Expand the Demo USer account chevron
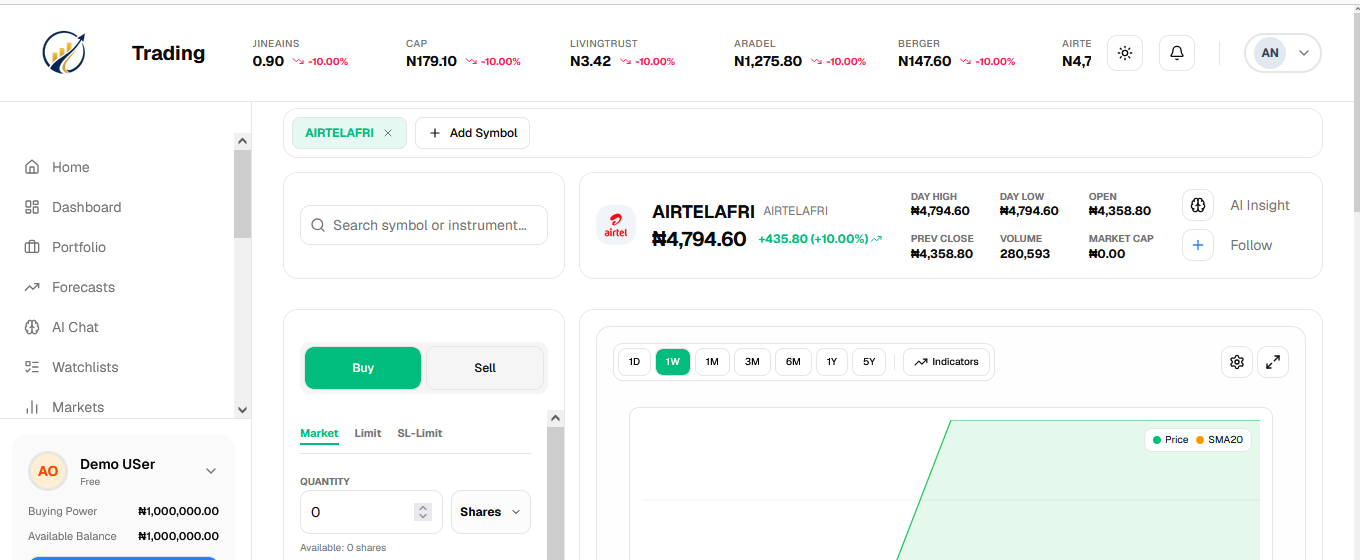This screenshot has width=1360, height=560. coord(211,471)
